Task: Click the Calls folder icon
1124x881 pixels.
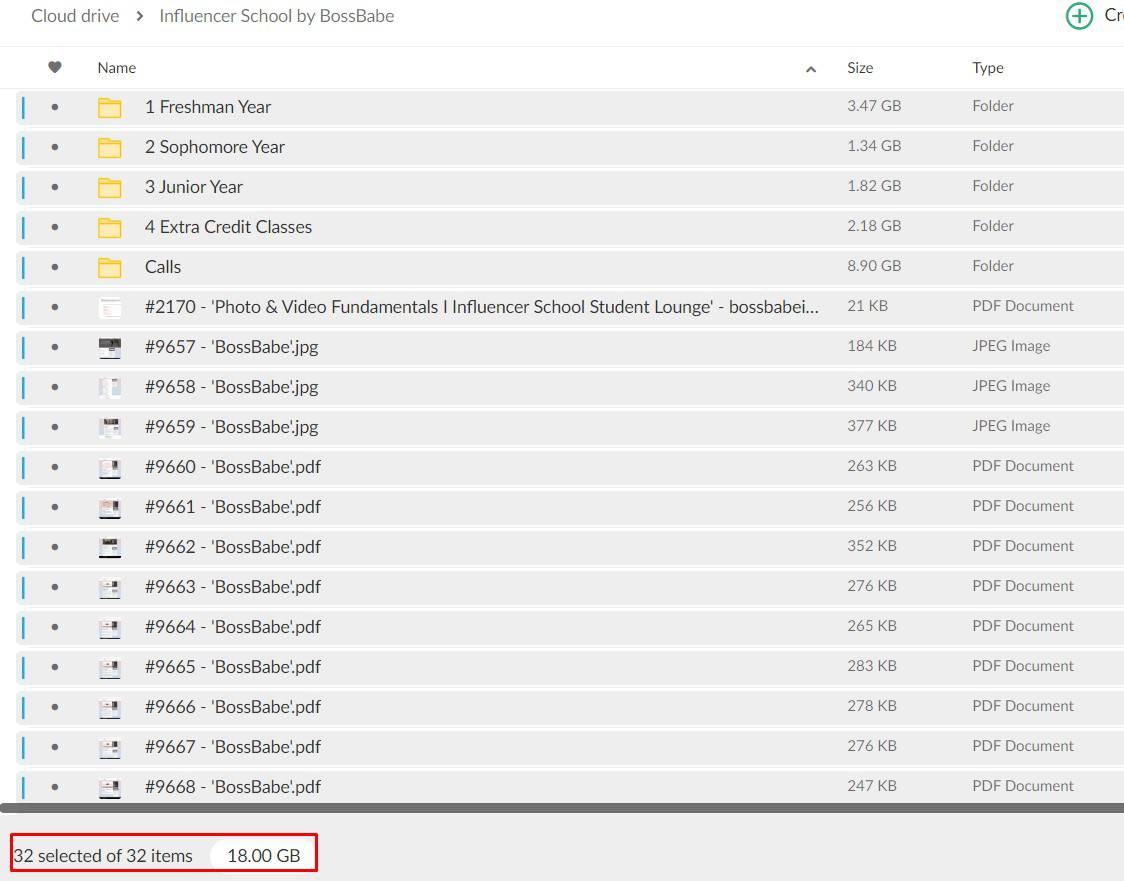Action: click(x=110, y=268)
